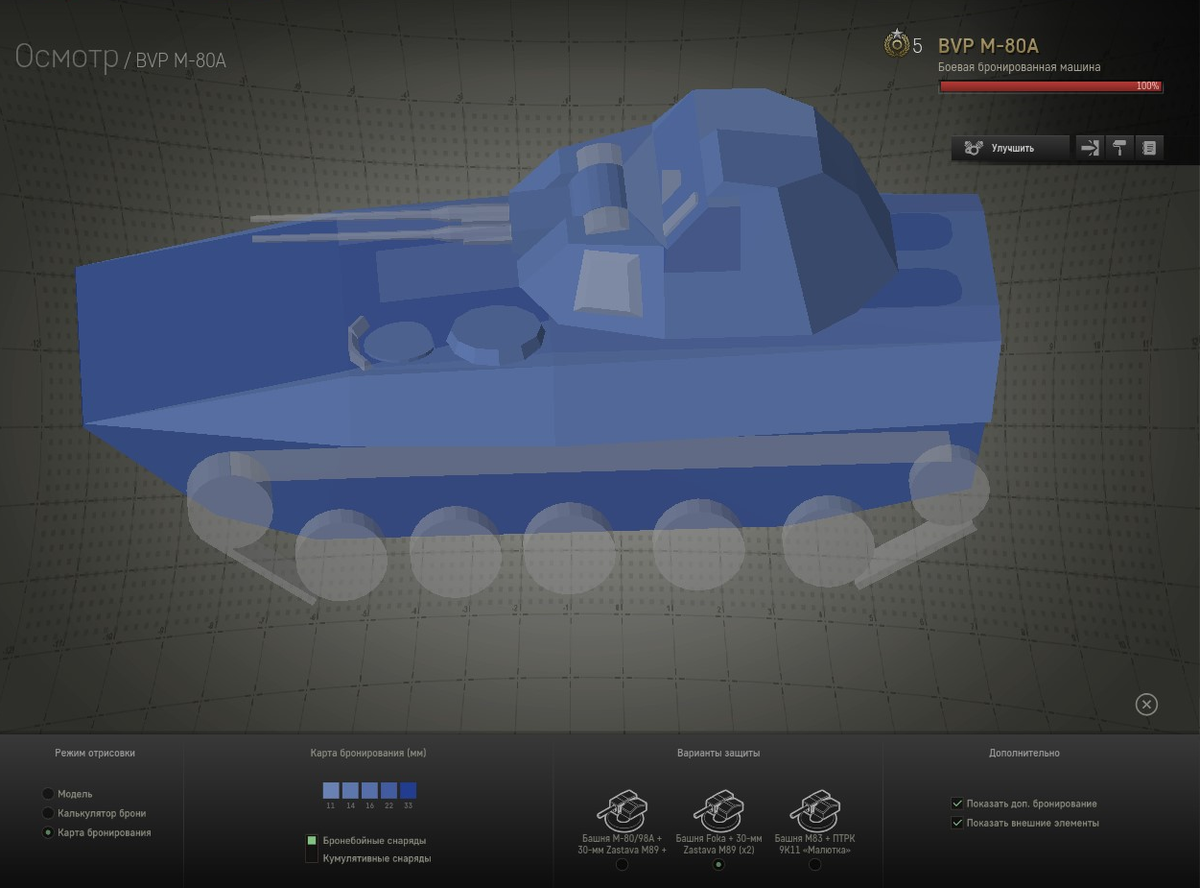Click the Варианты защиты section header

pos(718,753)
